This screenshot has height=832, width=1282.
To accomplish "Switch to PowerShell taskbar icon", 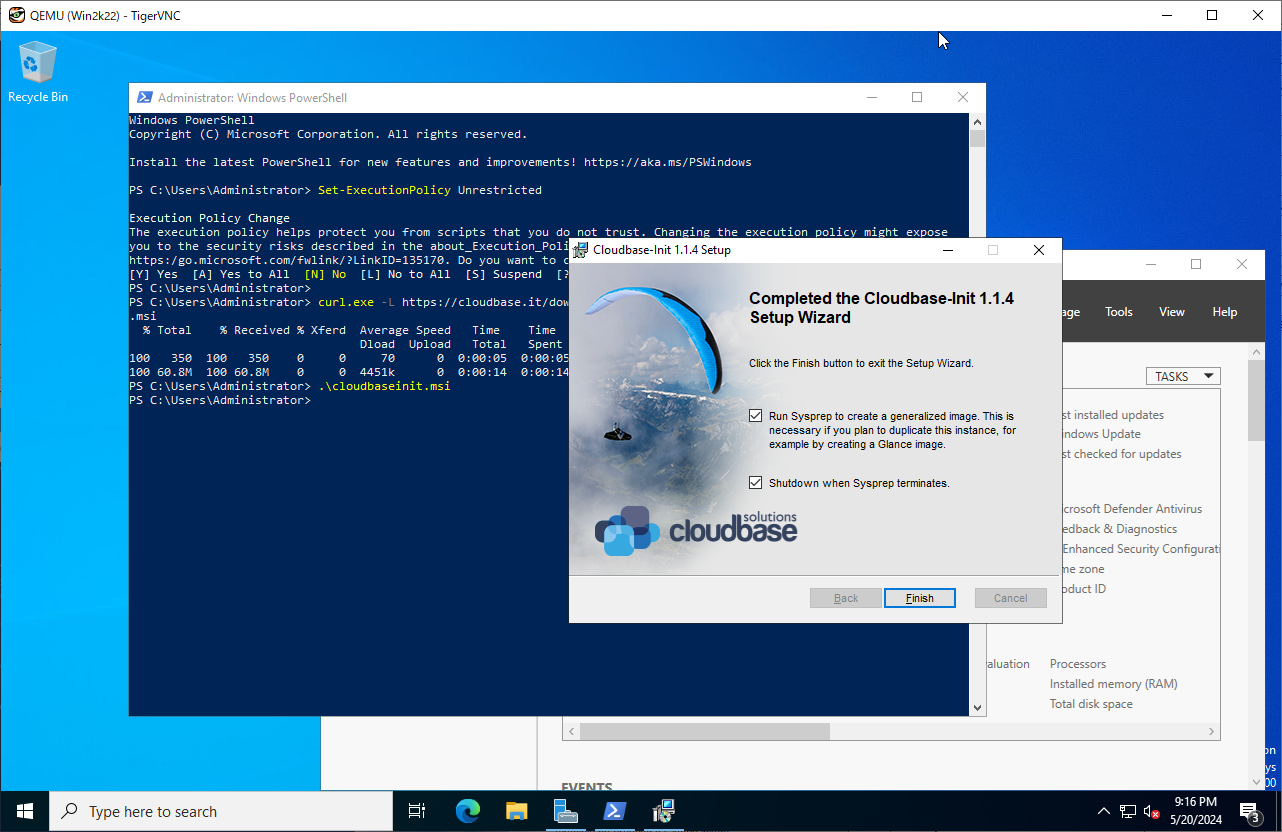I will tap(615, 811).
